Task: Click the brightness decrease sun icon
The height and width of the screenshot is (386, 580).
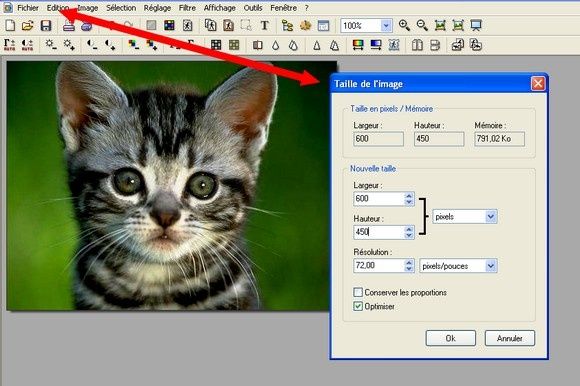Action: 51,45
